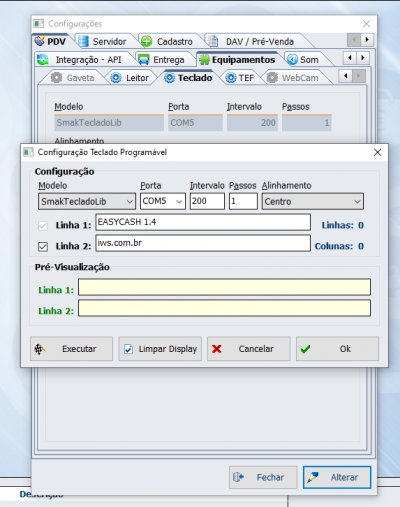Click the DAV / Pré-Venda document icon
The width and height of the screenshot is (400, 507).
[213, 41]
